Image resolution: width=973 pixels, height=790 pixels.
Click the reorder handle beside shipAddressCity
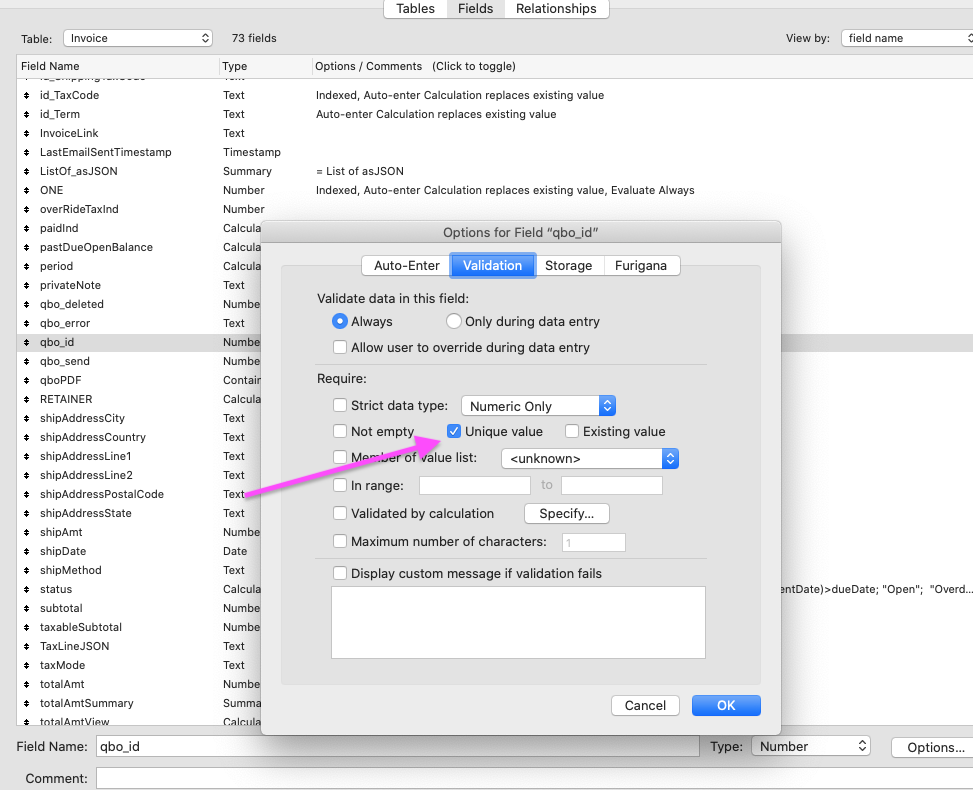click(x=27, y=419)
